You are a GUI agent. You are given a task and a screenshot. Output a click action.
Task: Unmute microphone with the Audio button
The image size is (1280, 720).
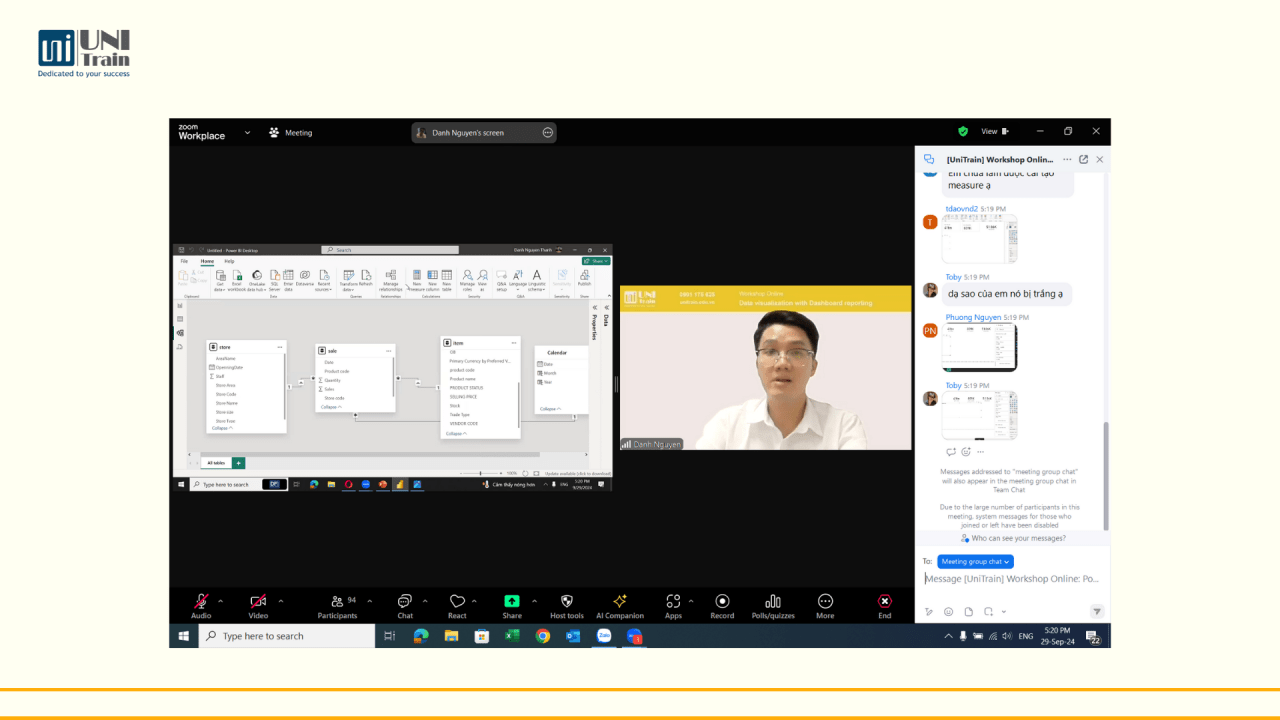tap(201, 605)
